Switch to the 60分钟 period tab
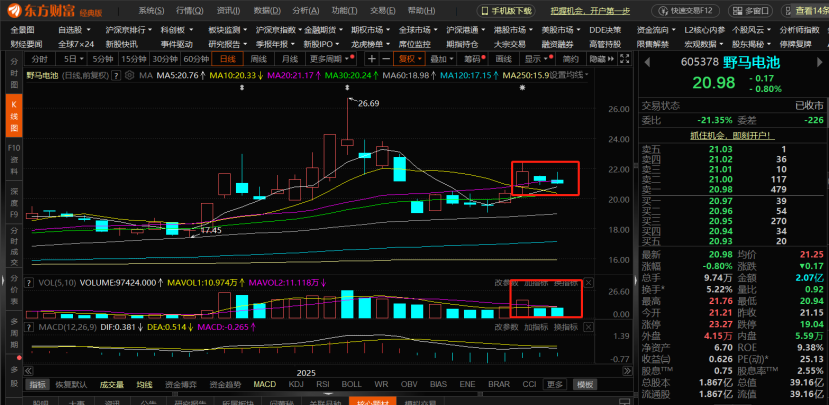 coord(196,59)
